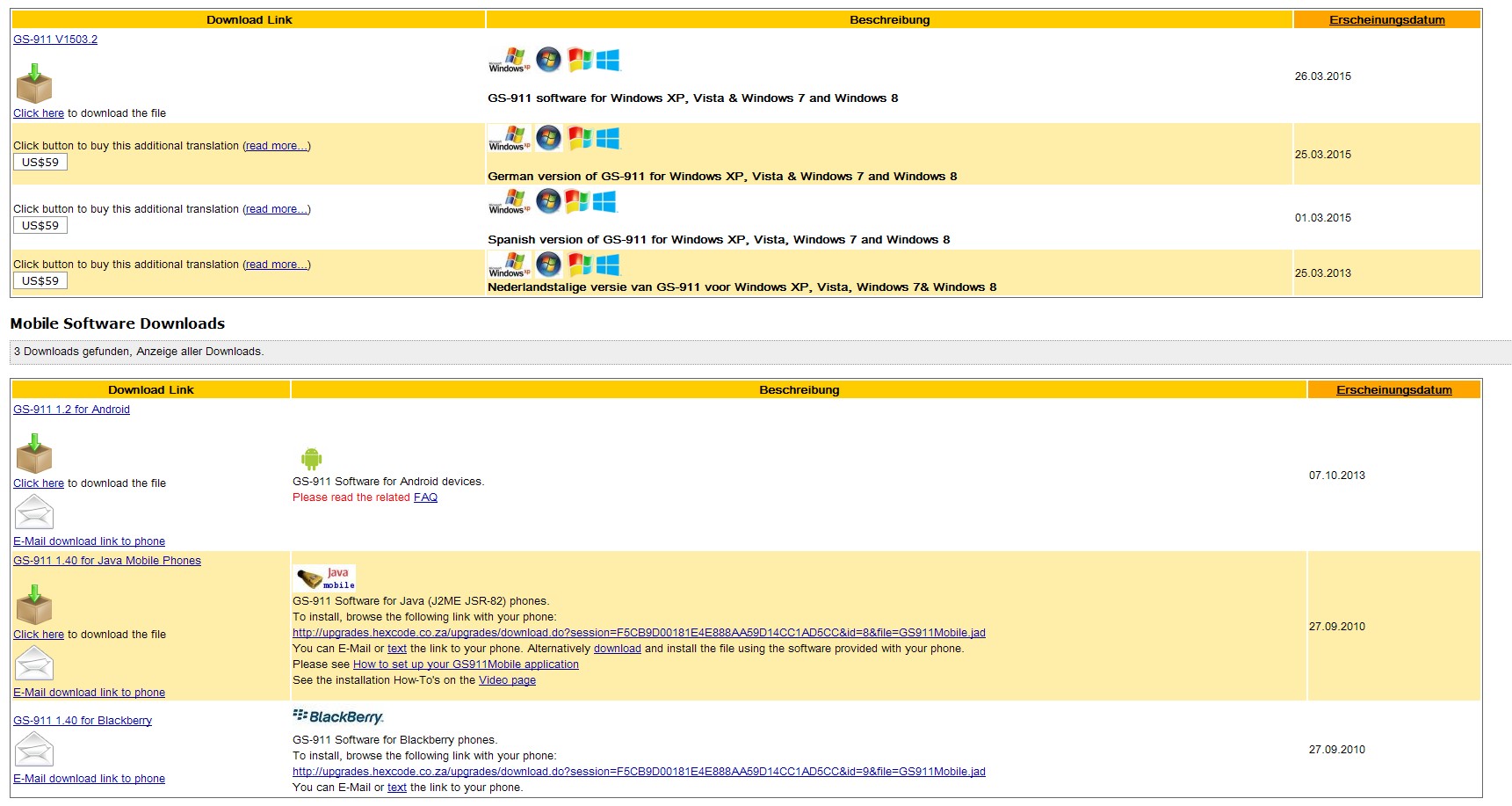The height and width of the screenshot is (806, 1512).
Task: Open the Video page link
Action: [507, 680]
